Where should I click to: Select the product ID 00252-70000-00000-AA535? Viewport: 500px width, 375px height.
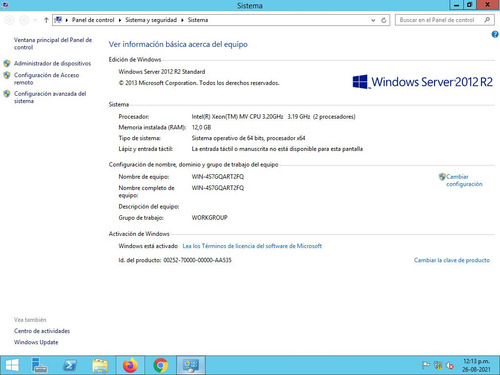197,260
